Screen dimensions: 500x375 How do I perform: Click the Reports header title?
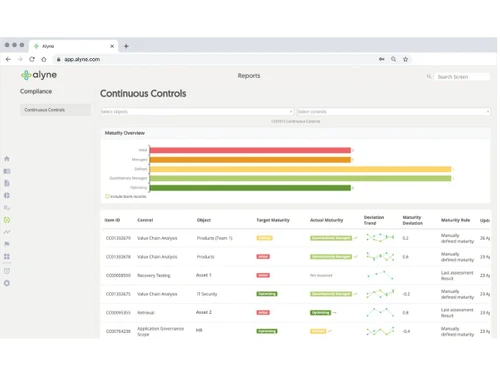[x=249, y=76]
